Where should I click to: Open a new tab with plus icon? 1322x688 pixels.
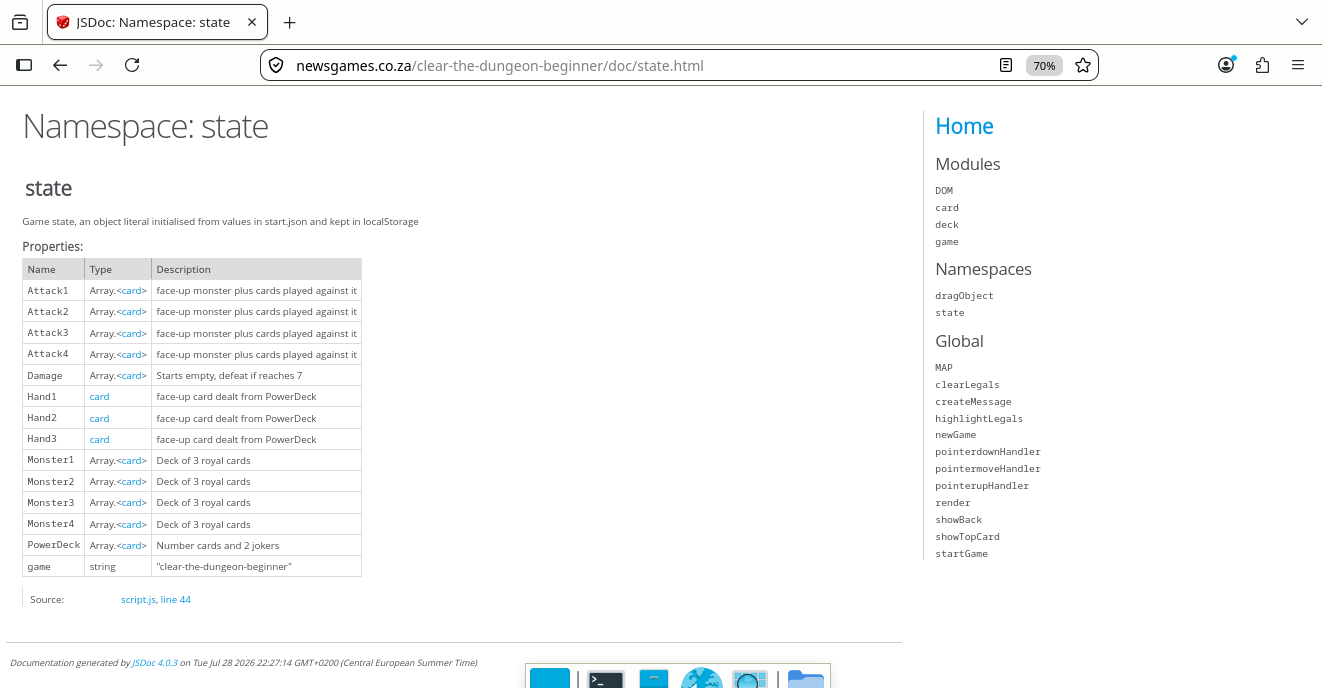click(x=289, y=22)
